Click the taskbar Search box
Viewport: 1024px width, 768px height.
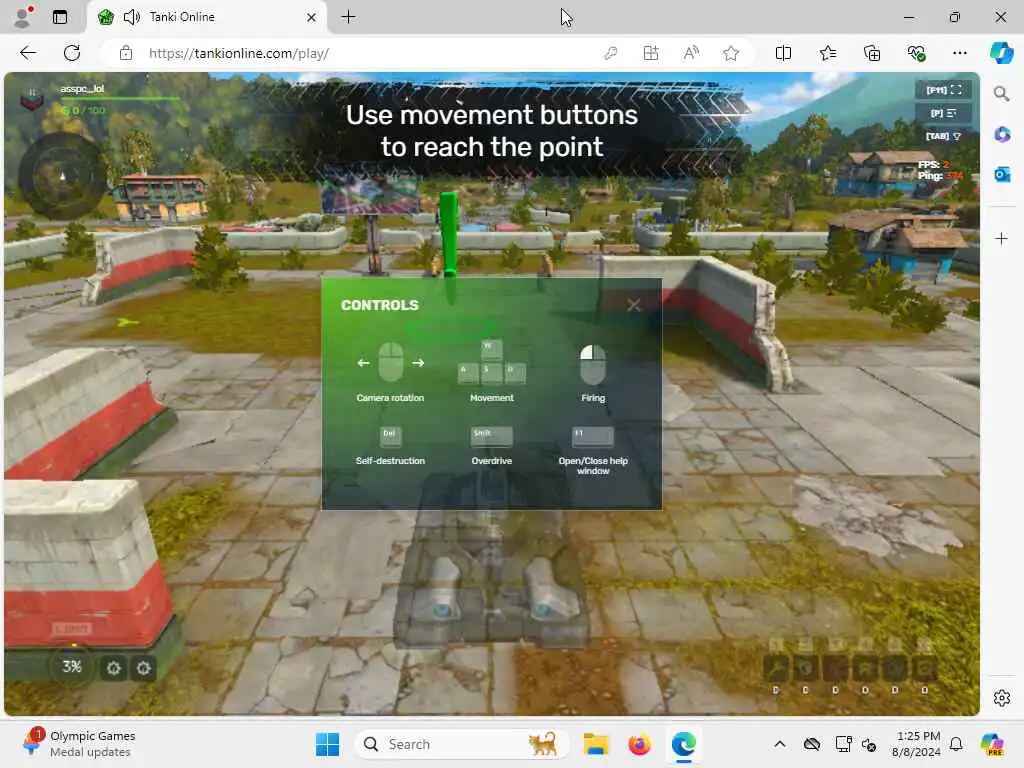click(x=461, y=744)
